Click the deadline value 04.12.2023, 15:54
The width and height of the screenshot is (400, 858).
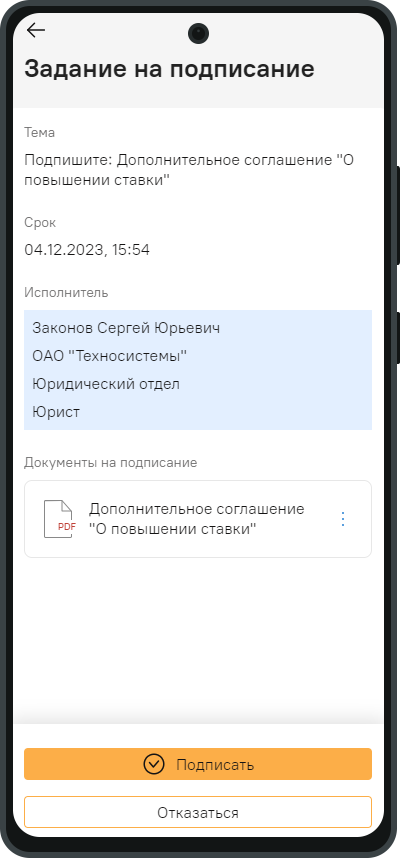[87, 250]
